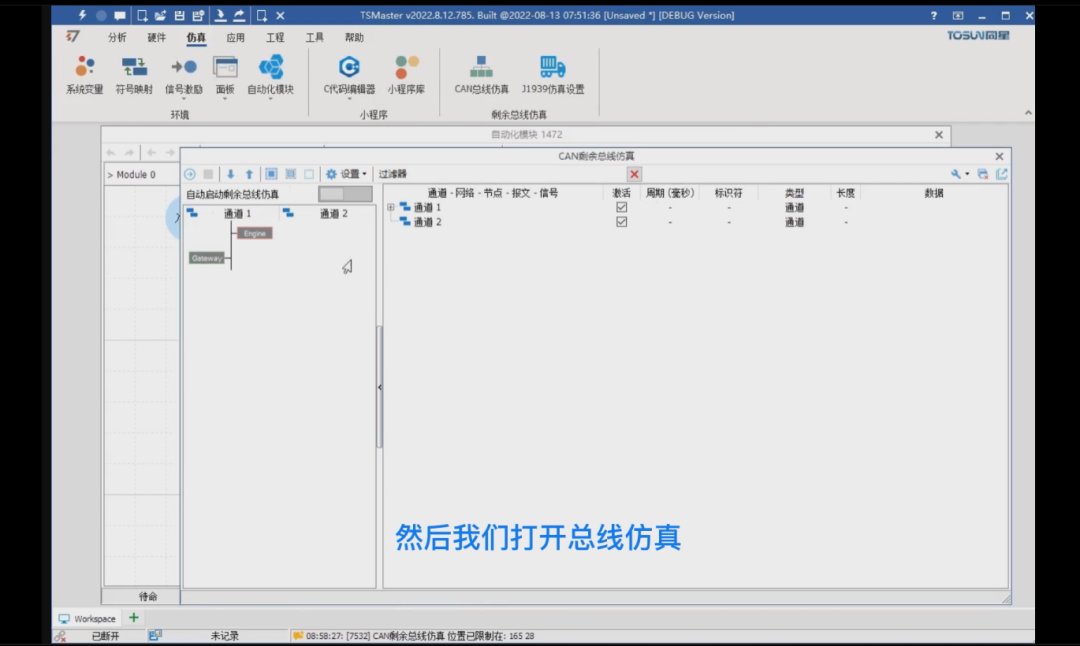Select the 通道 2 tab in network view

[334, 214]
